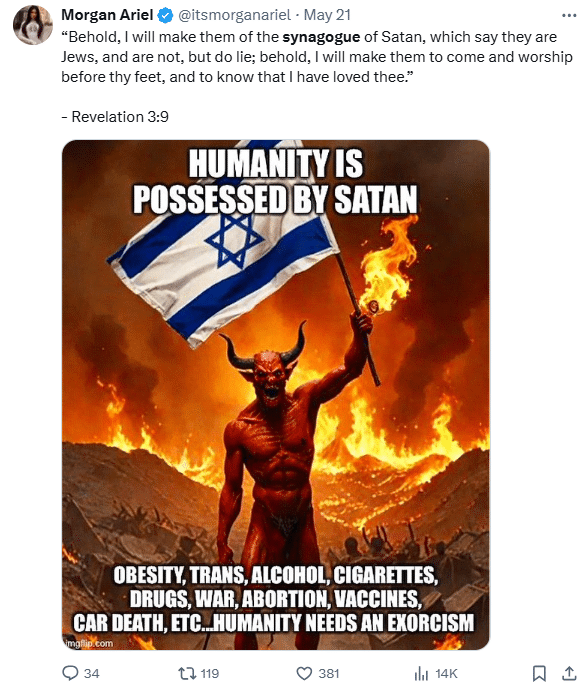View analytics via the bar chart icon
Image resolution: width=586 pixels, height=688 pixels.
click(x=421, y=673)
